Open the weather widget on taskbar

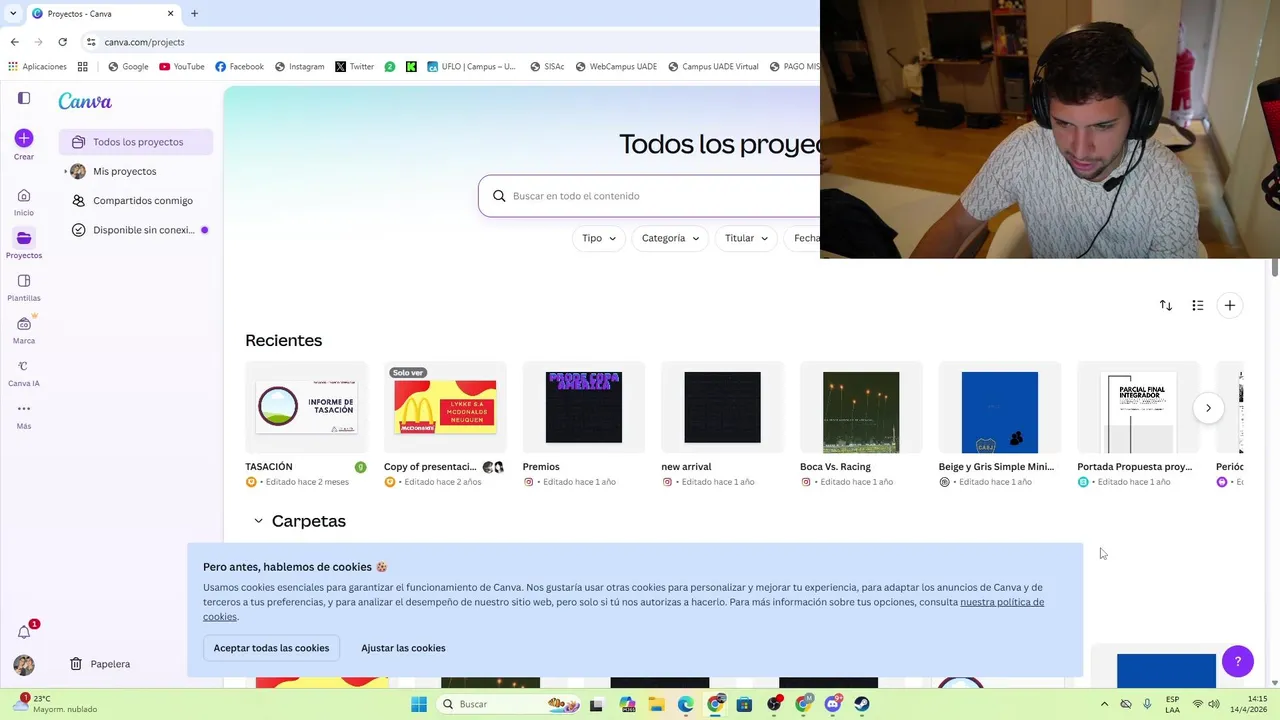click(55, 704)
